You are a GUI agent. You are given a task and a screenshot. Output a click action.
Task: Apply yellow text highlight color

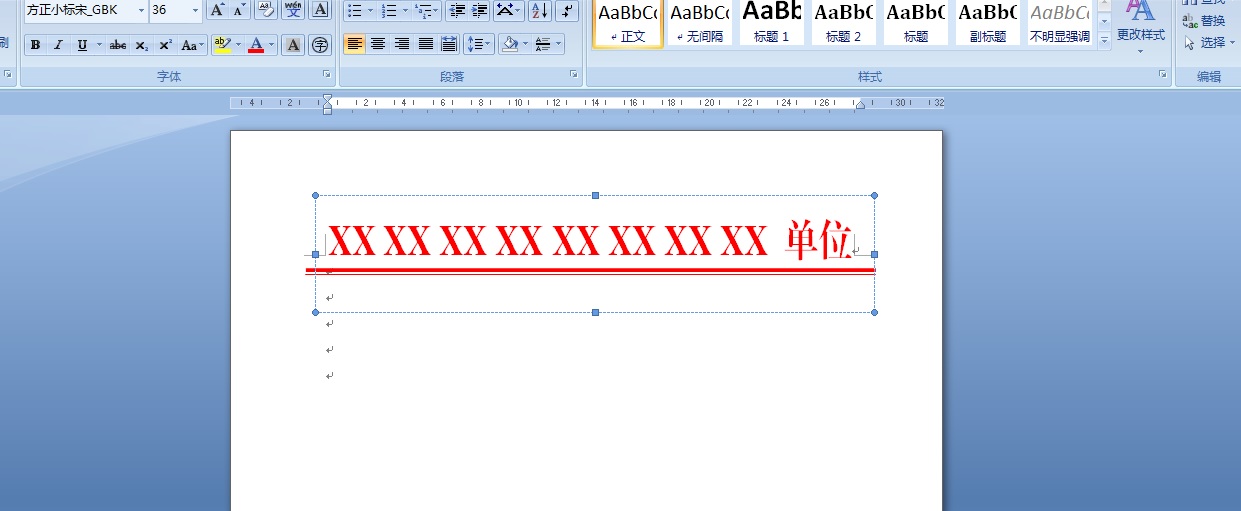222,45
